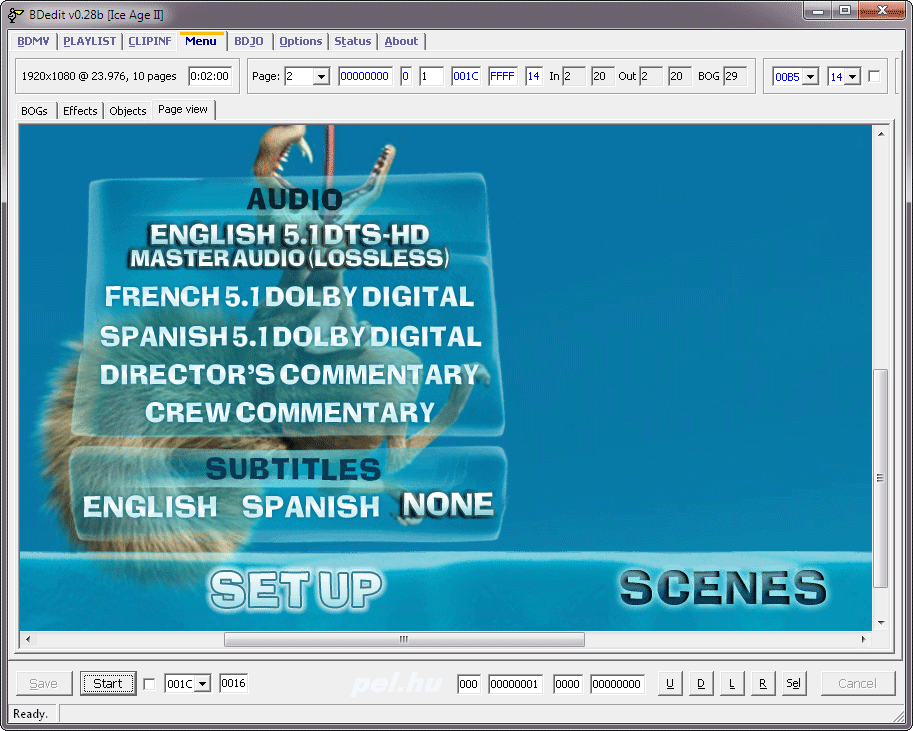Click the 0:02:00 time field
This screenshot has height=731, width=913.
click(210, 76)
